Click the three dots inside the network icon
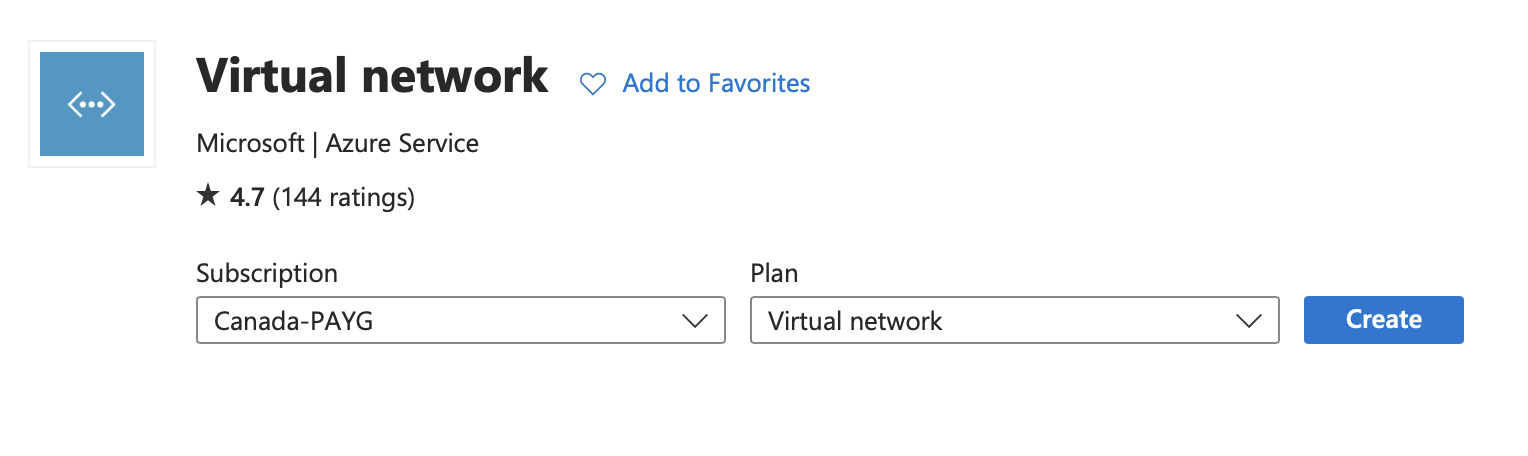The width and height of the screenshot is (1528, 456). click(x=92, y=104)
